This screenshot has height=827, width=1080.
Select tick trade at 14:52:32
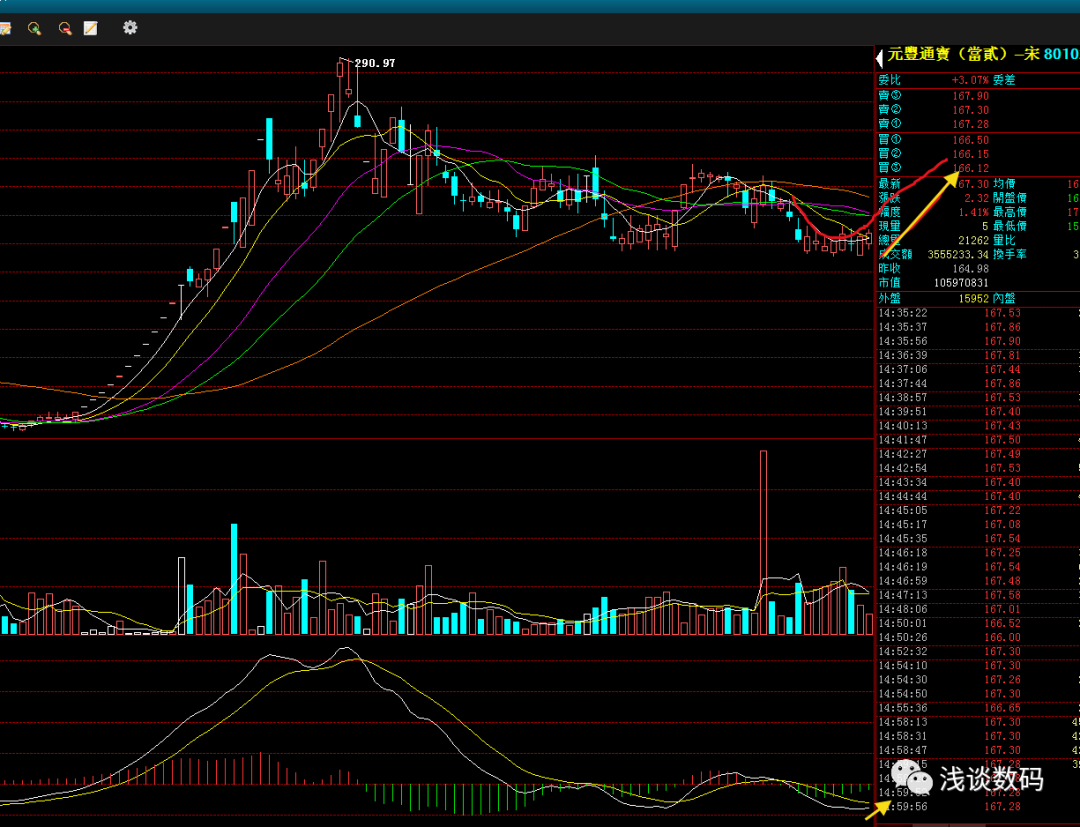coord(977,651)
